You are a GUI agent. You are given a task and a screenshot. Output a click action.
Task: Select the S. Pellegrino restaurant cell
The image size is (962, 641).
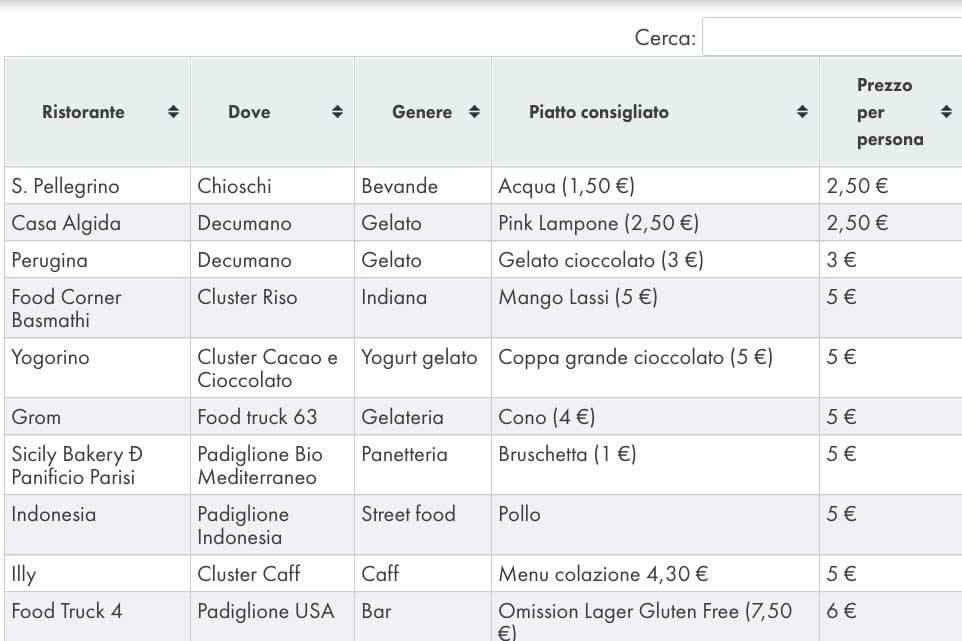click(65, 186)
